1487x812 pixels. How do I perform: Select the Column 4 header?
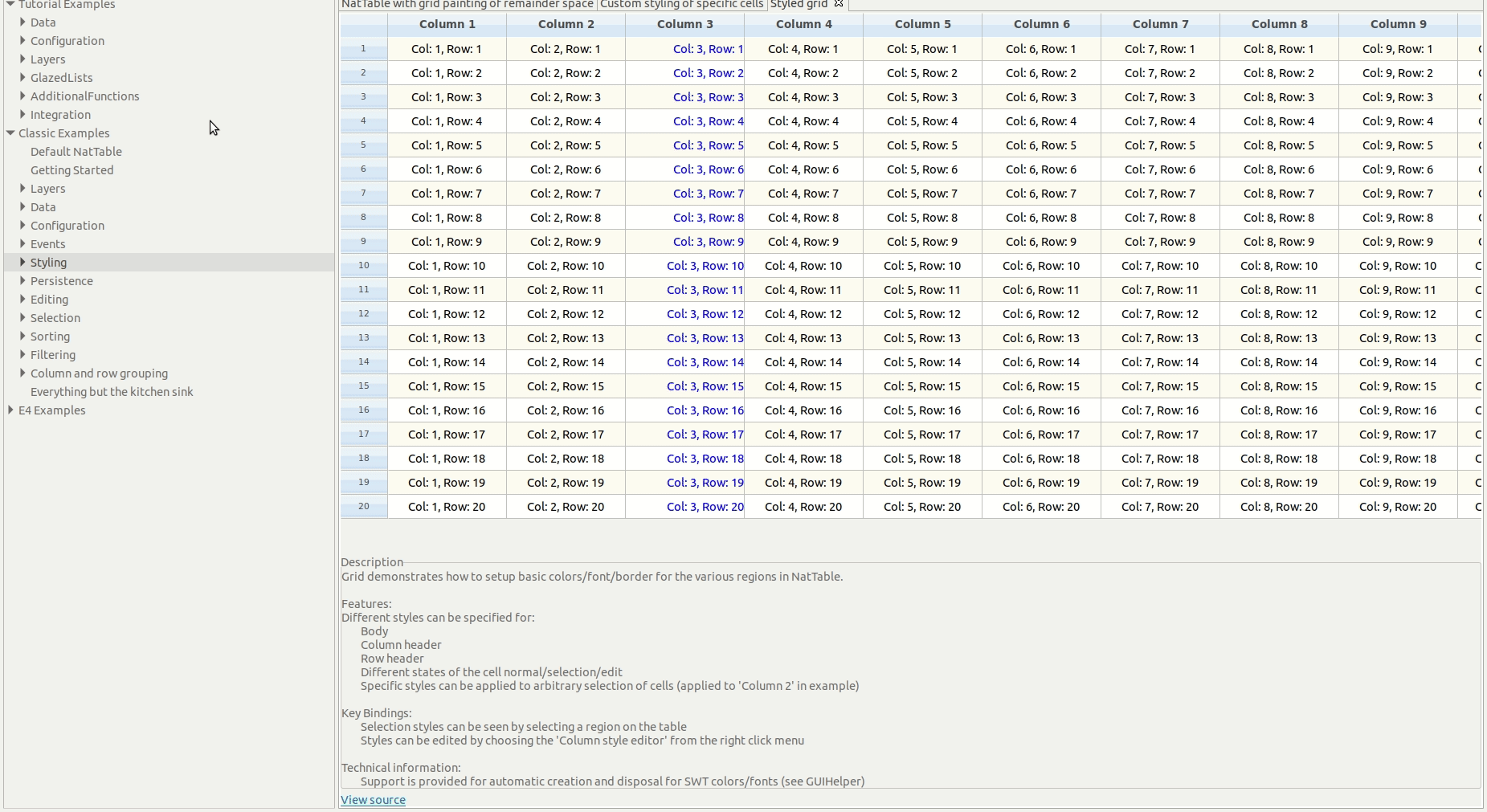[x=804, y=24]
